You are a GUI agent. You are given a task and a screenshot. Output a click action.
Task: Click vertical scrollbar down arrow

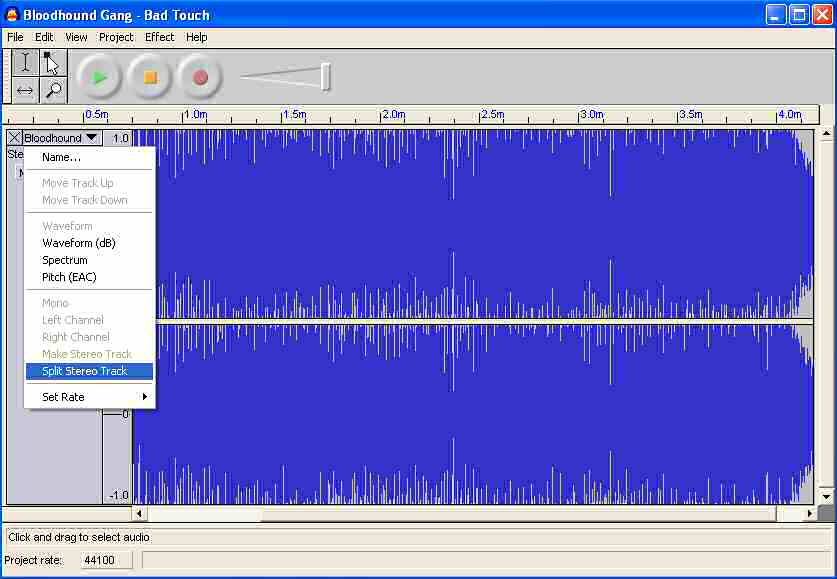pyautogui.click(x=826, y=496)
